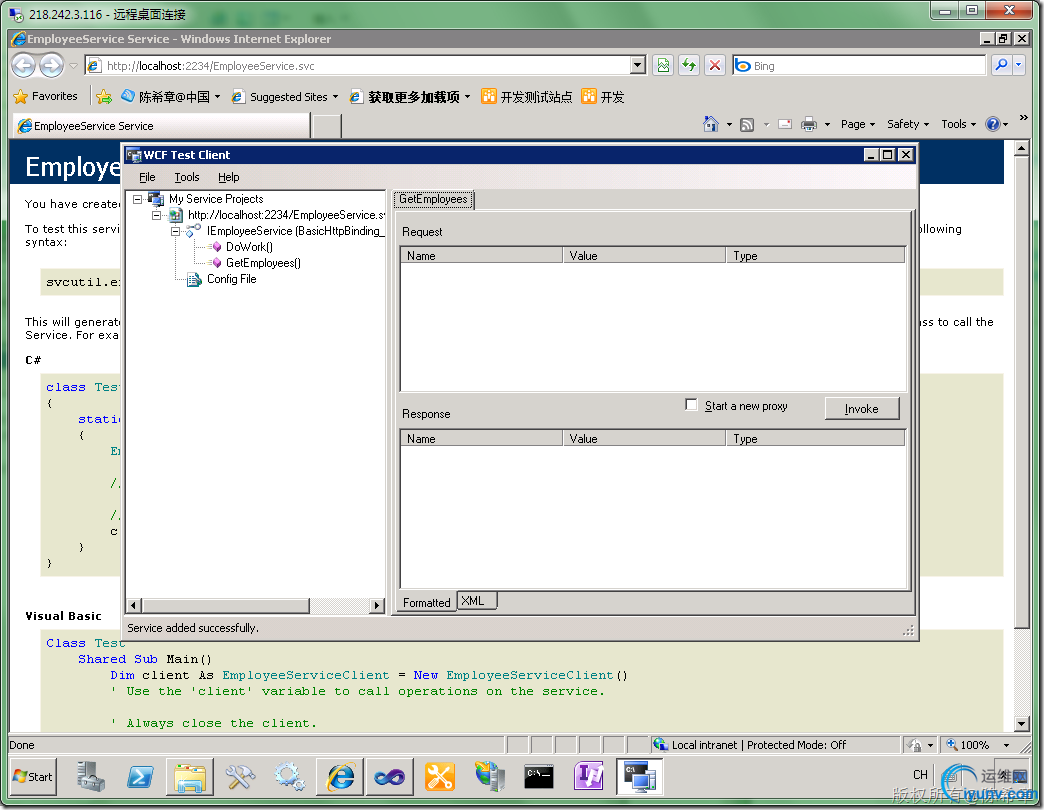
Task: Click the IE Home icon
Action: tap(711, 124)
